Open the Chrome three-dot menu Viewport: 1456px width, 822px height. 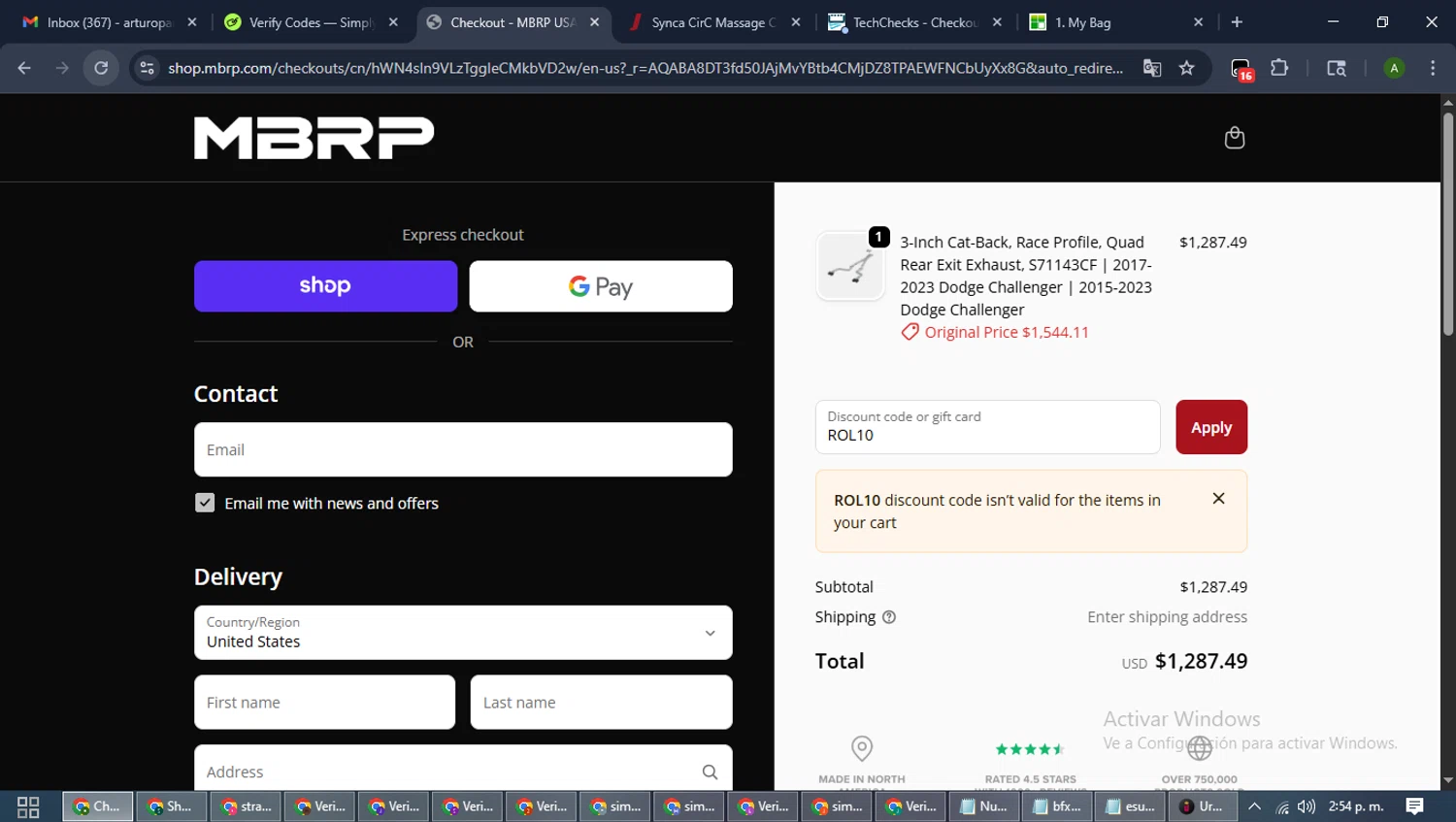coord(1433,68)
